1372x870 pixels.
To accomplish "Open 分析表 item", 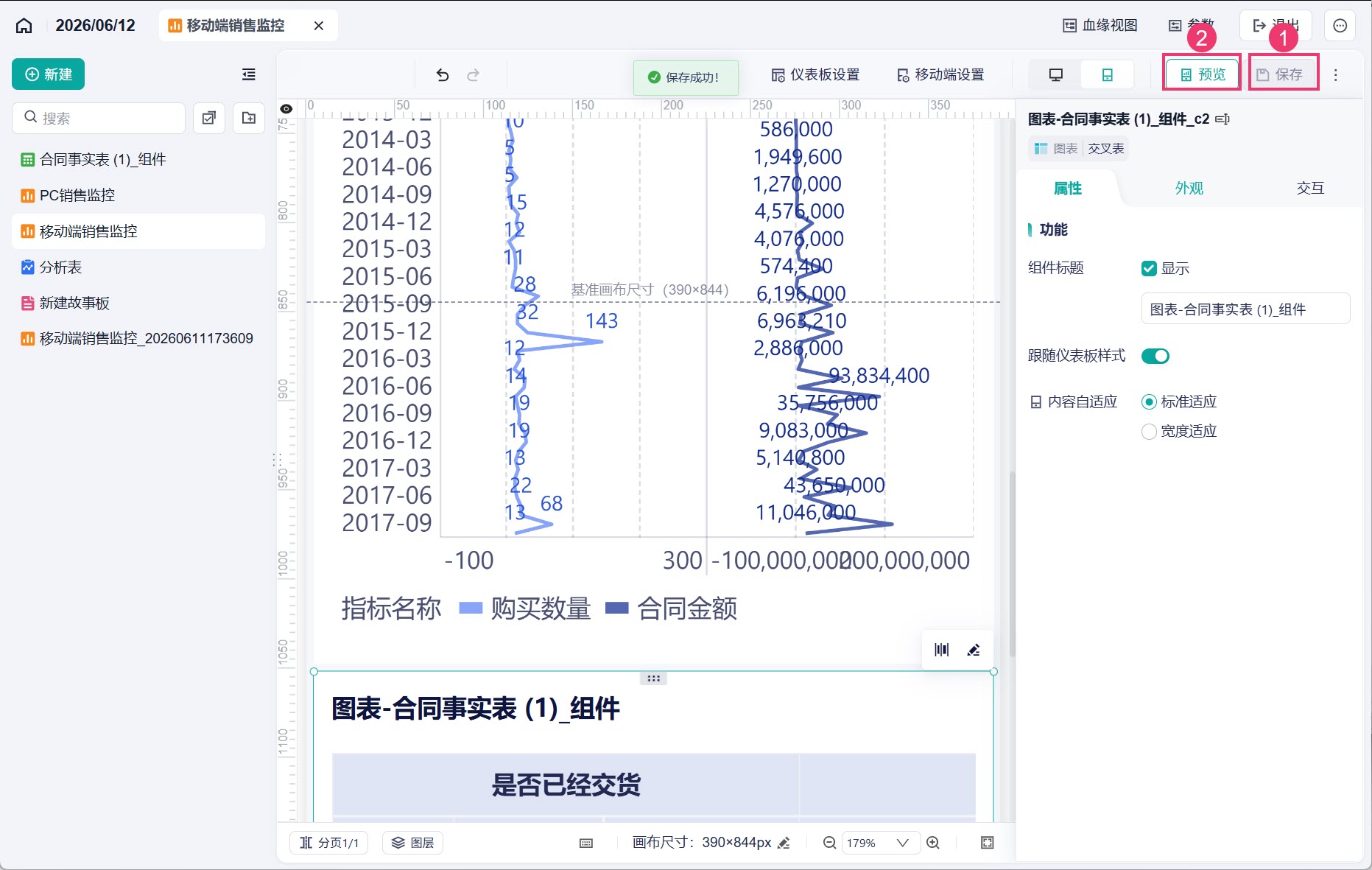I will tap(138, 267).
